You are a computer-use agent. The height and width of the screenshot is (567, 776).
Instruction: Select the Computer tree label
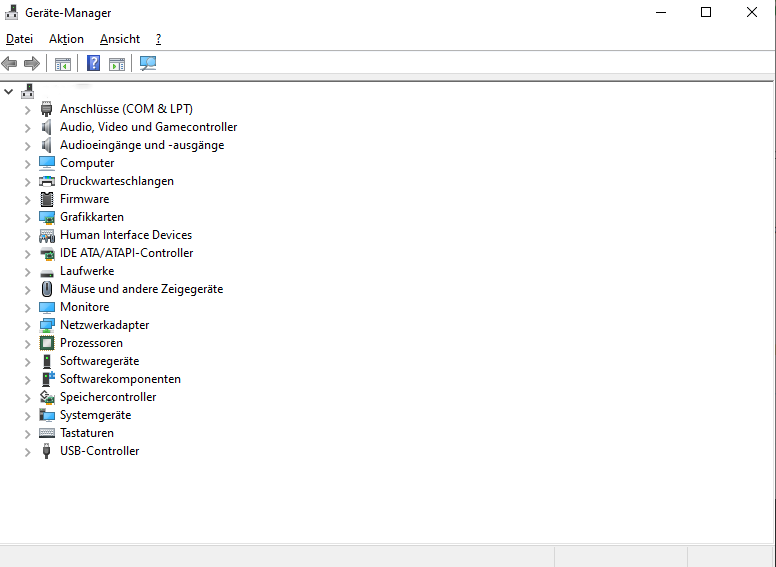tap(87, 163)
